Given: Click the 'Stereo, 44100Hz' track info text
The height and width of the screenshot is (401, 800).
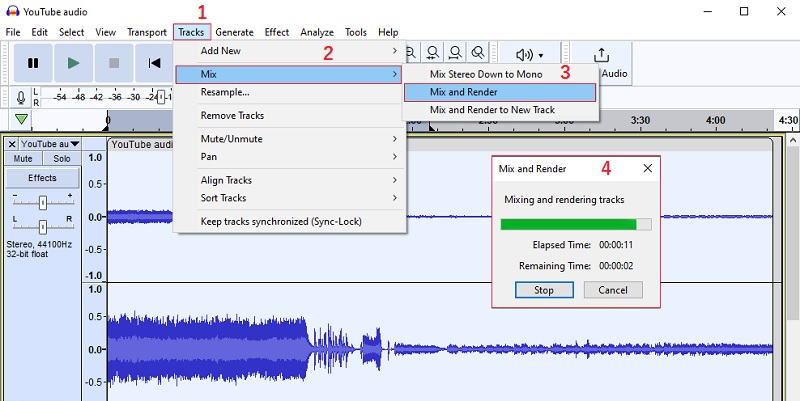Looking at the screenshot, I should 39,245.
